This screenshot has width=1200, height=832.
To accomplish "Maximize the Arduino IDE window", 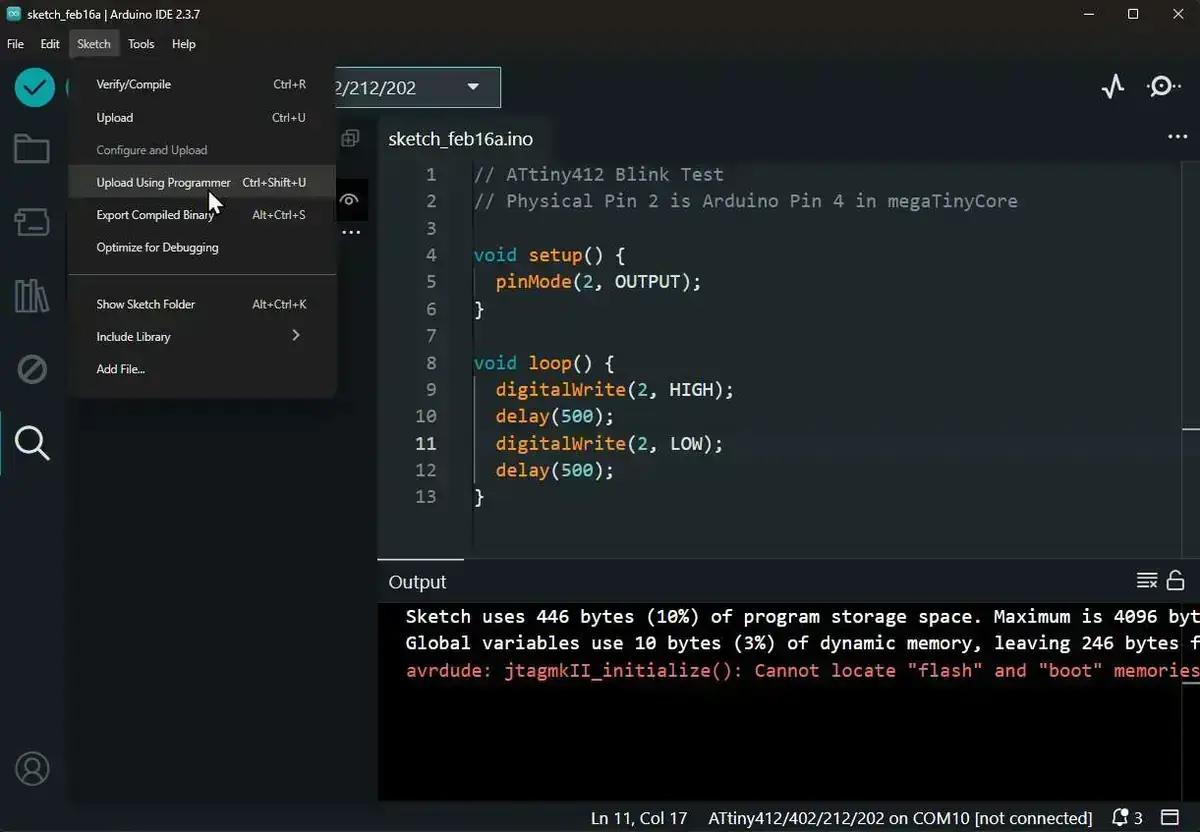I will [1133, 14].
